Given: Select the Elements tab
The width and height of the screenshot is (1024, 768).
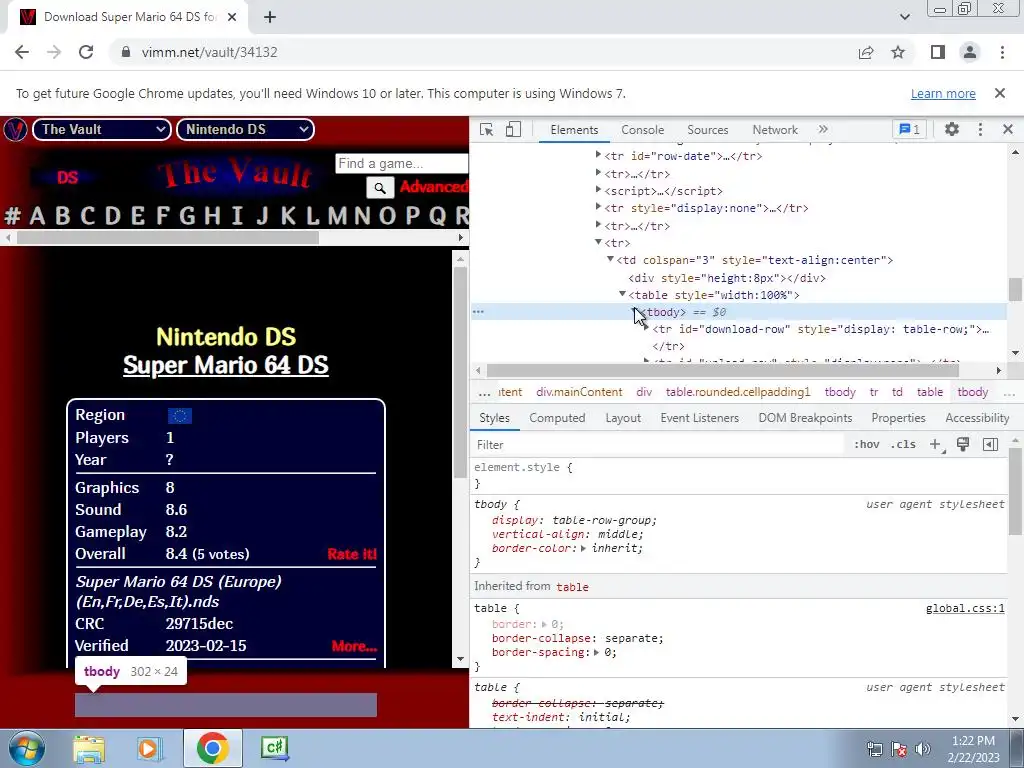Looking at the screenshot, I should click(x=574, y=129).
